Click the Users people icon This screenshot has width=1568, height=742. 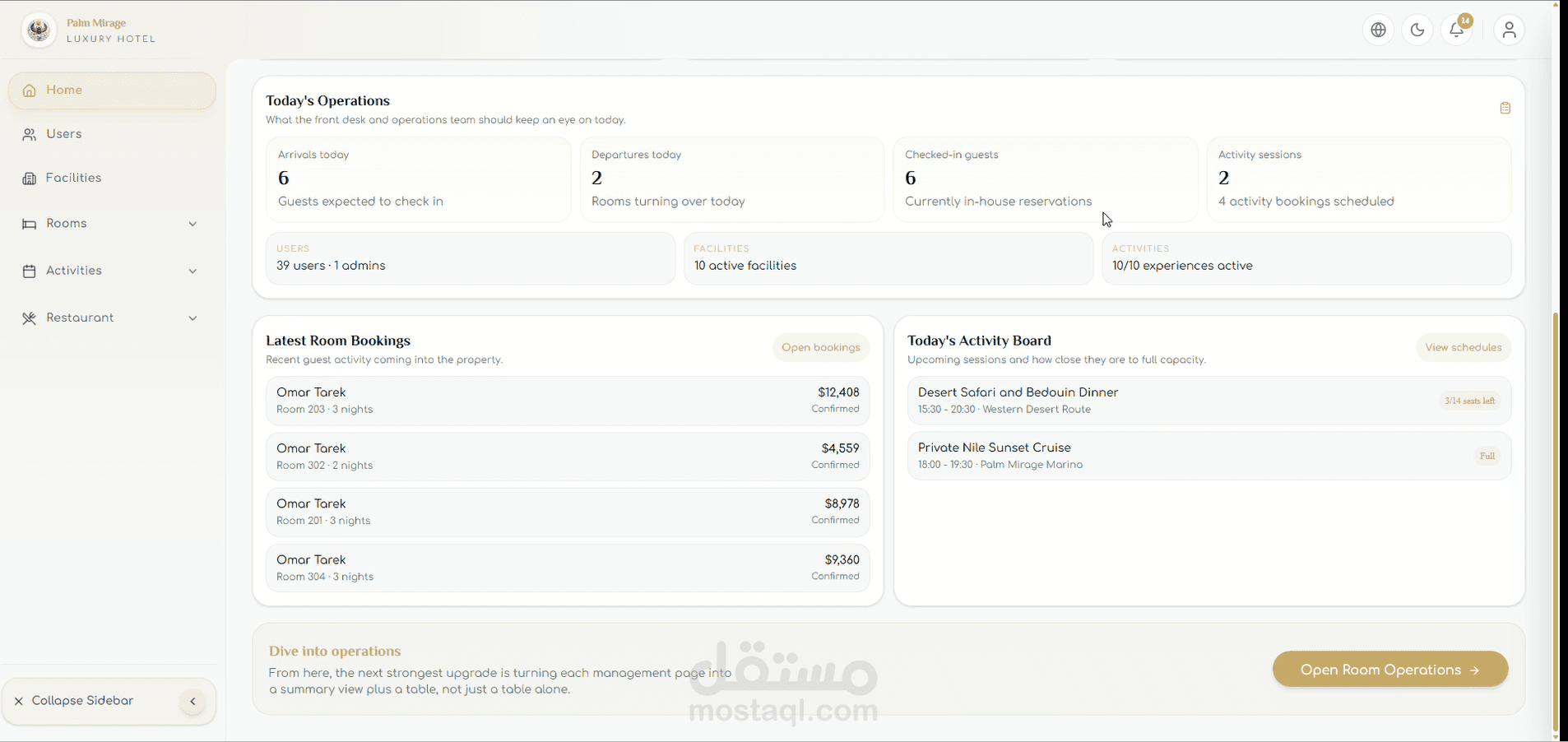point(30,134)
